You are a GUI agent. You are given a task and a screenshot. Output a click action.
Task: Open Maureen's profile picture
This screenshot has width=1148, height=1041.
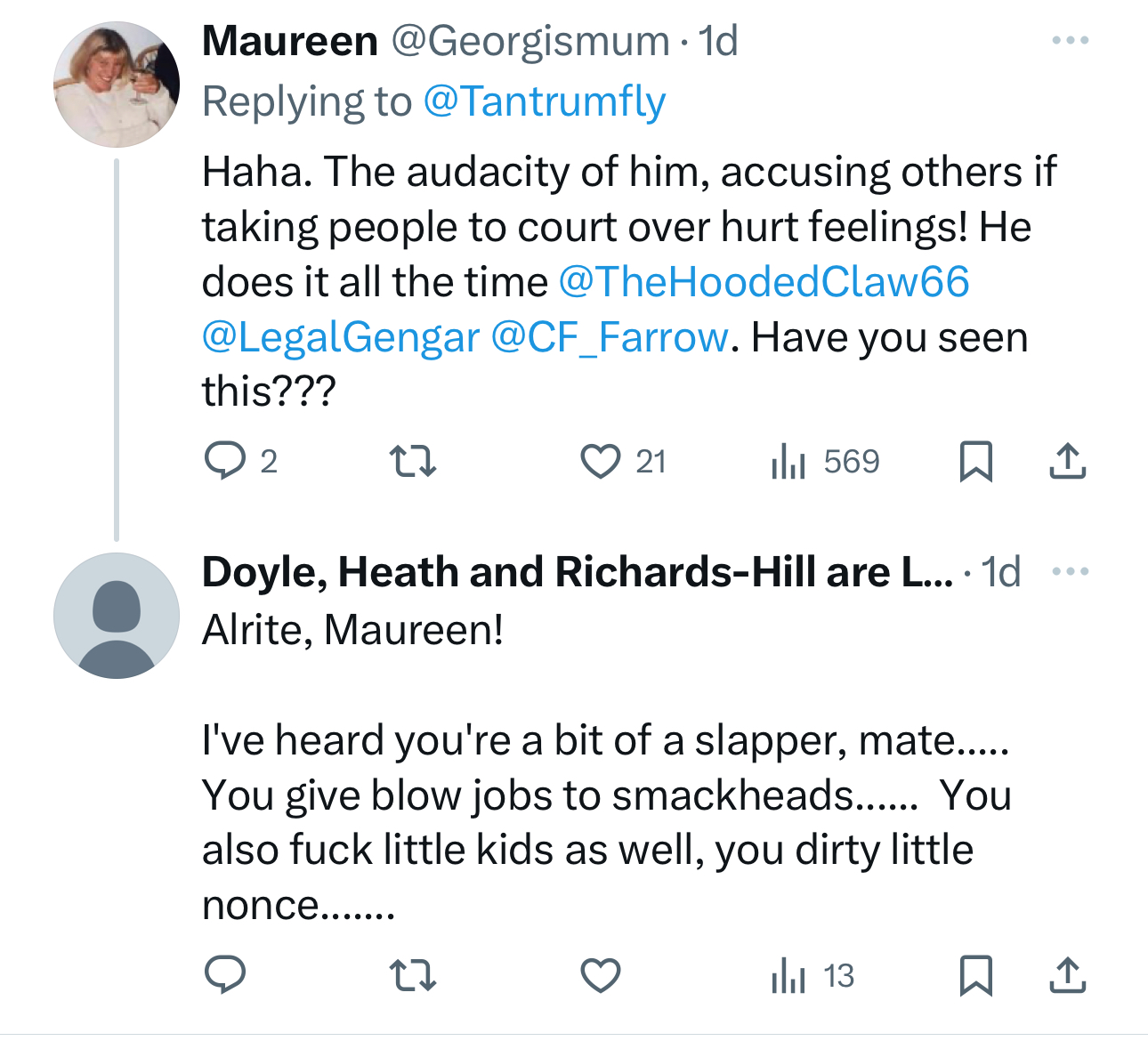(117, 85)
